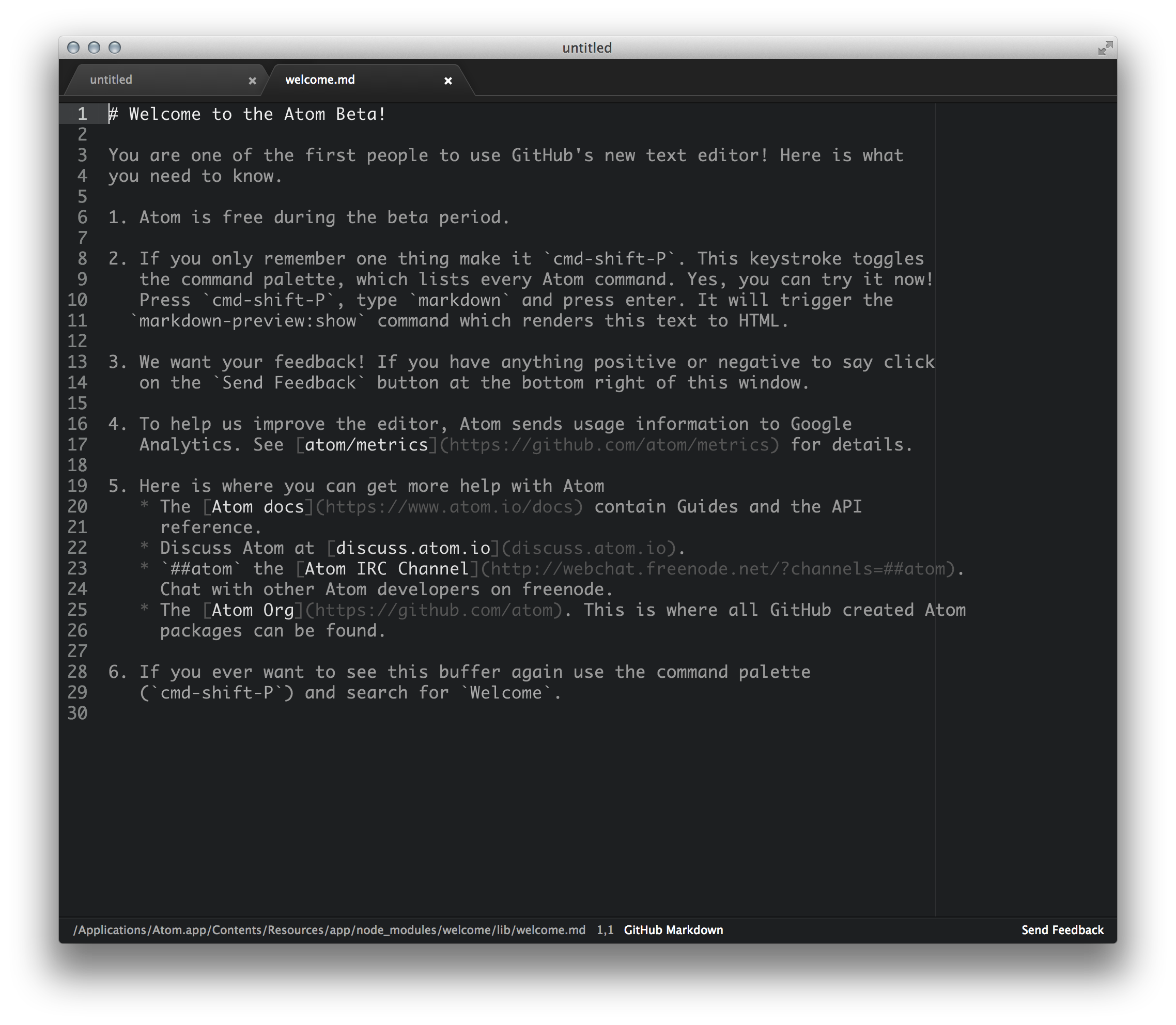
Task: Click the word "HTML." on line 11
Action: tap(764, 320)
